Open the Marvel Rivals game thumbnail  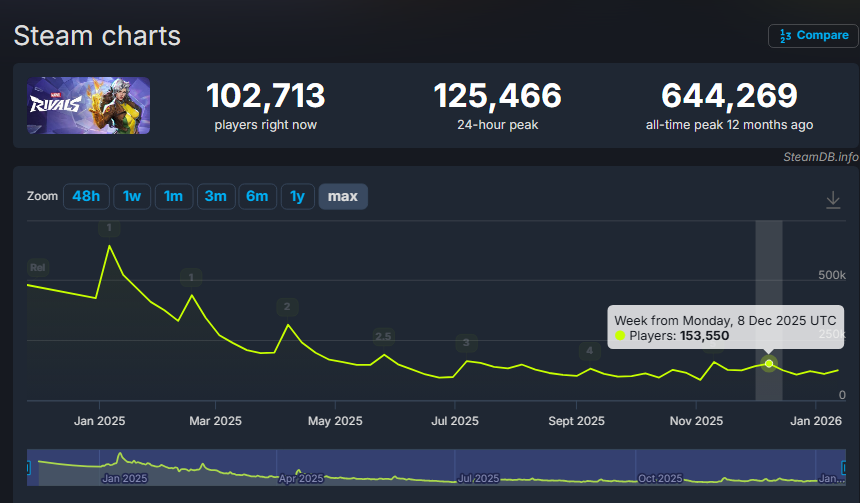[88, 105]
